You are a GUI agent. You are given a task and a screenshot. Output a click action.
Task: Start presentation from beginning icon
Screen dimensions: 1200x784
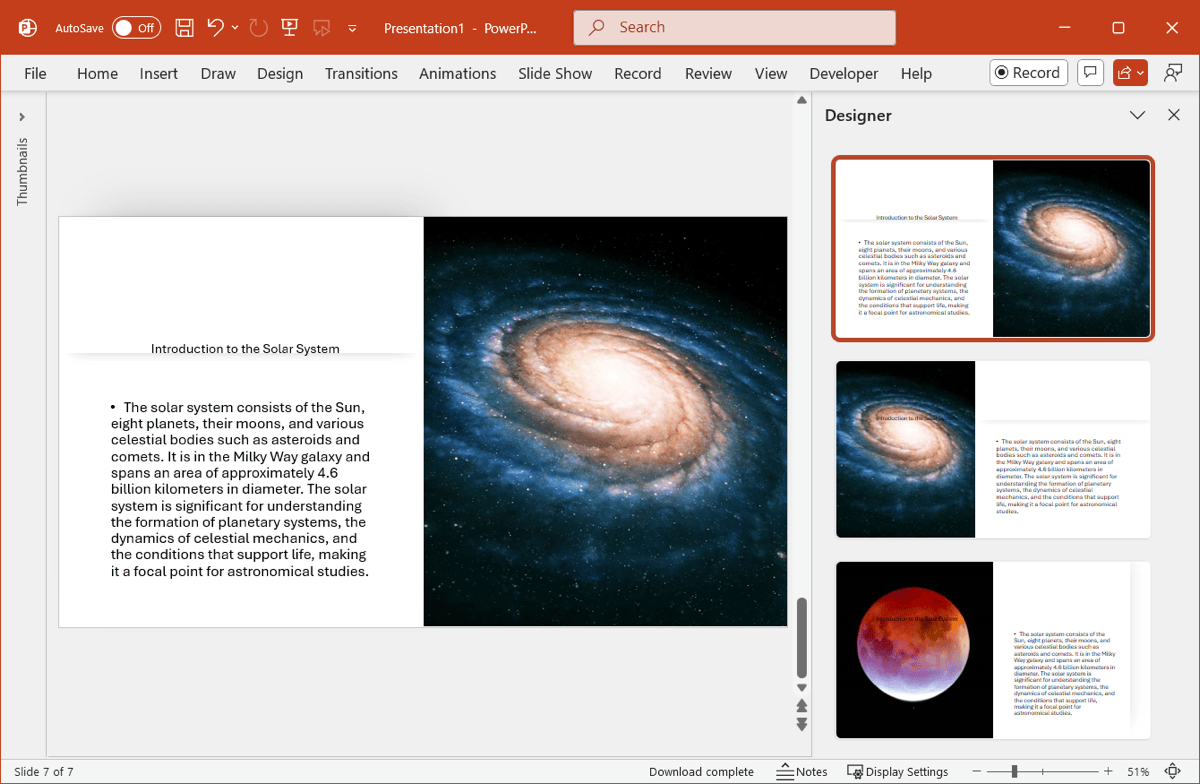[x=289, y=28]
